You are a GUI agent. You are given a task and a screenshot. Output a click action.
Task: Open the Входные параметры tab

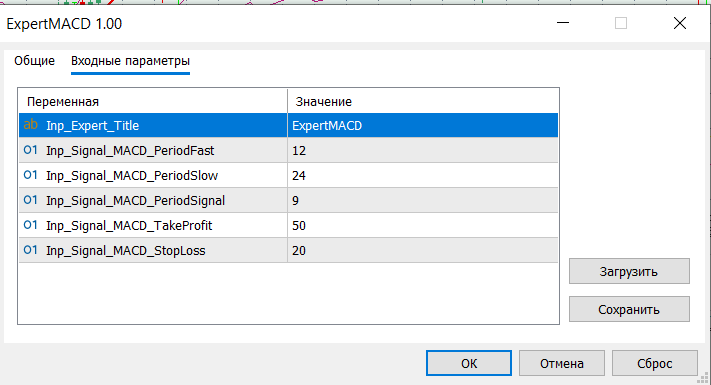131,61
